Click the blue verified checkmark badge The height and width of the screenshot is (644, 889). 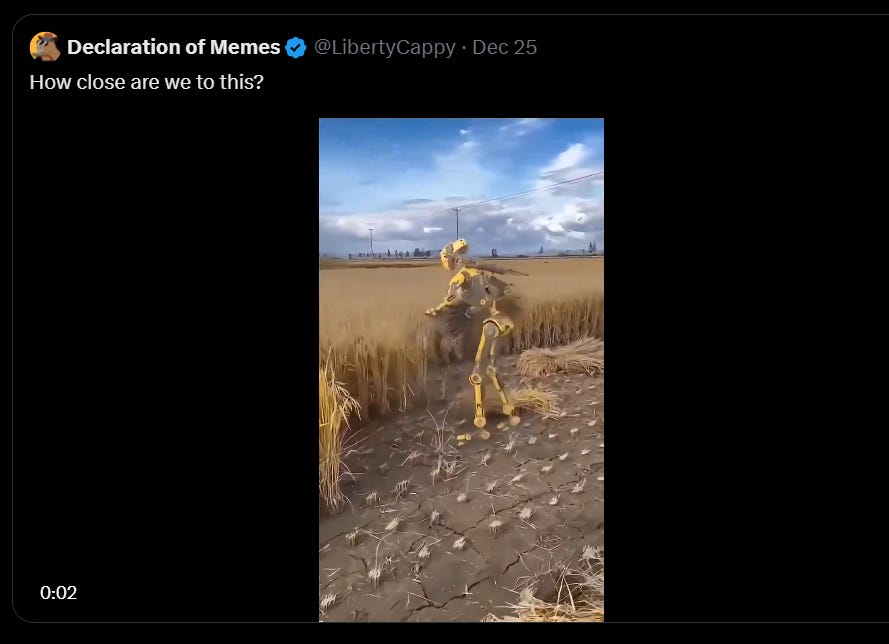(x=295, y=48)
